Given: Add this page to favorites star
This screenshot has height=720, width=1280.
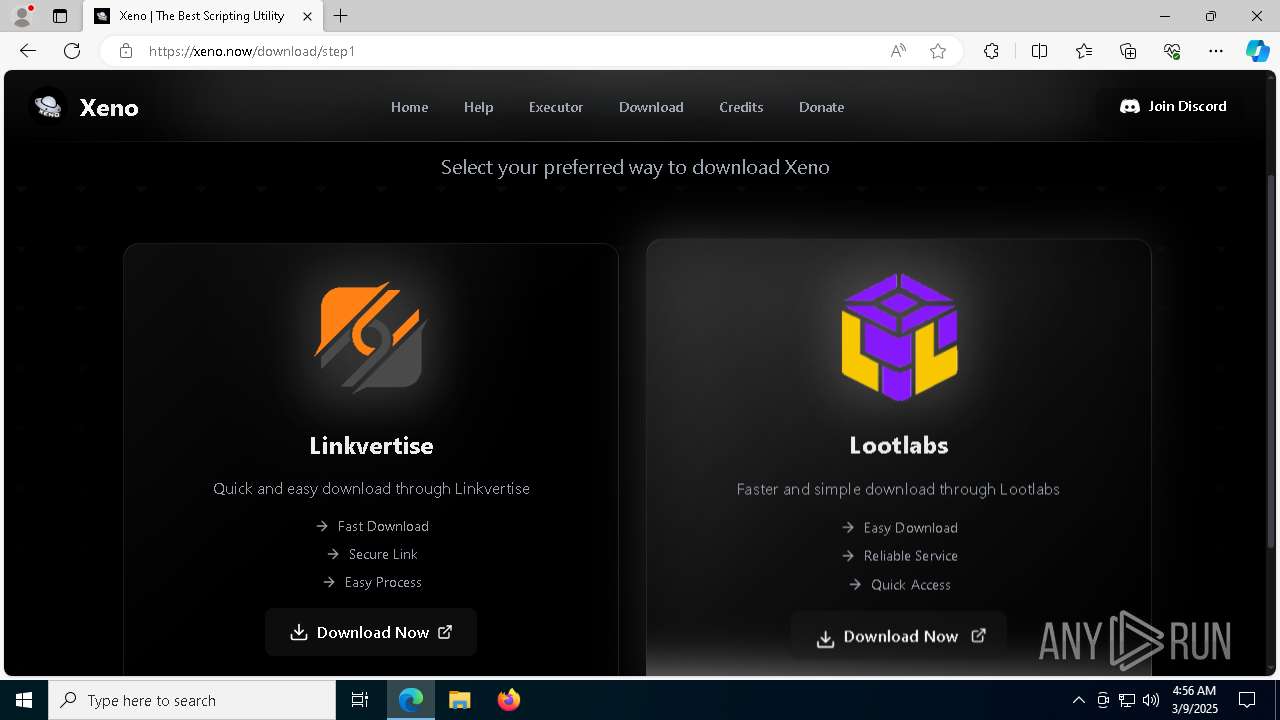Looking at the screenshot, I should pos(938,51).
